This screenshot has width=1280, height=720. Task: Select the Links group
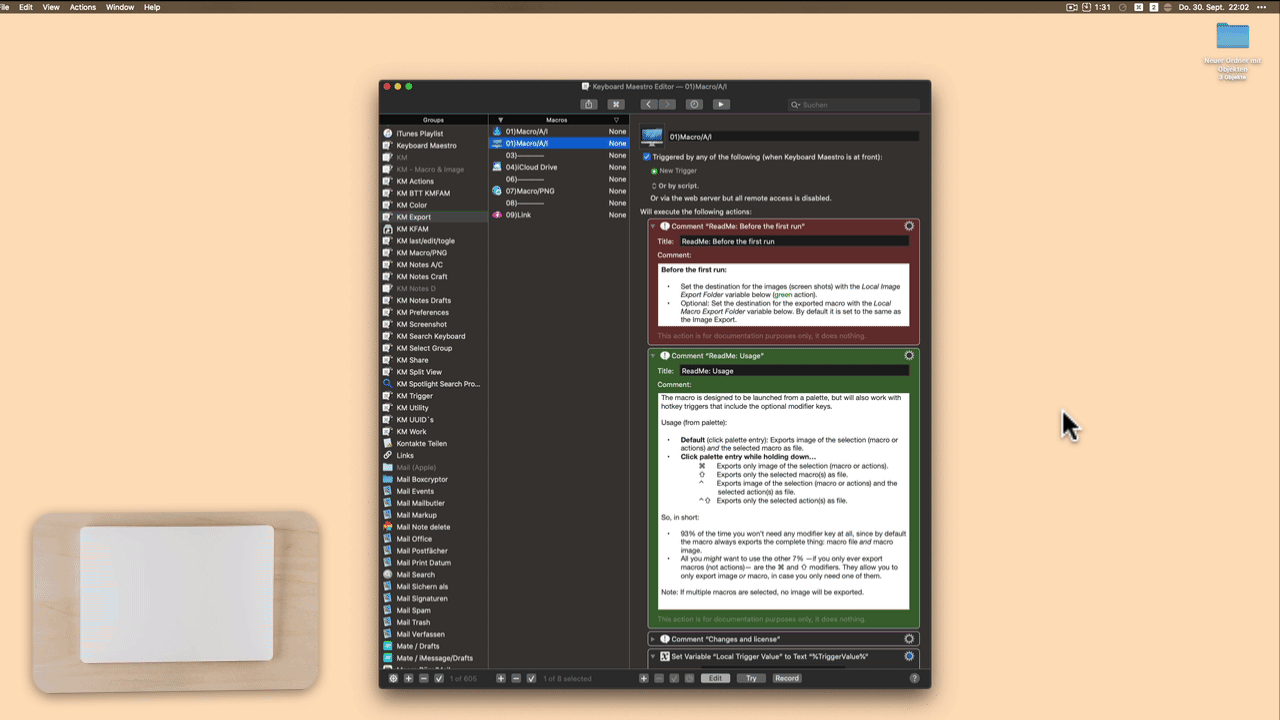pos(433,455)
